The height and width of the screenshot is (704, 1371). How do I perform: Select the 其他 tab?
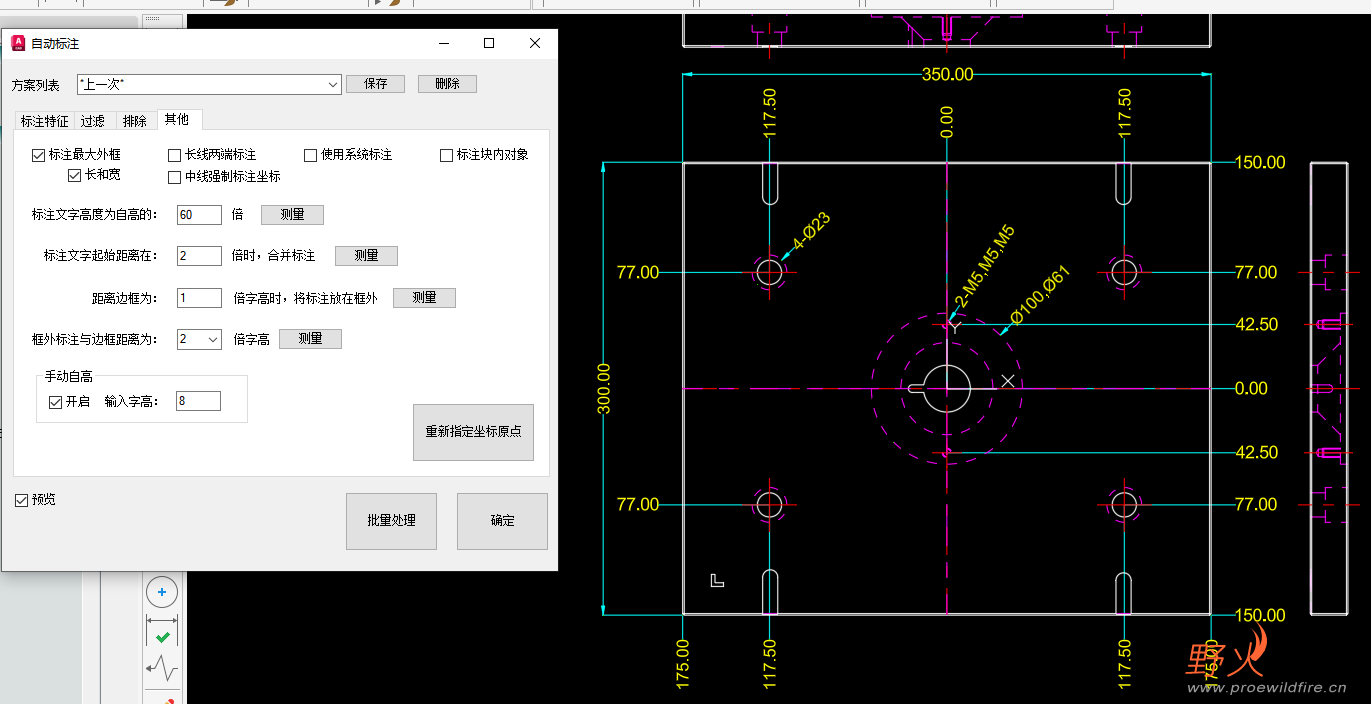[177, 119]
